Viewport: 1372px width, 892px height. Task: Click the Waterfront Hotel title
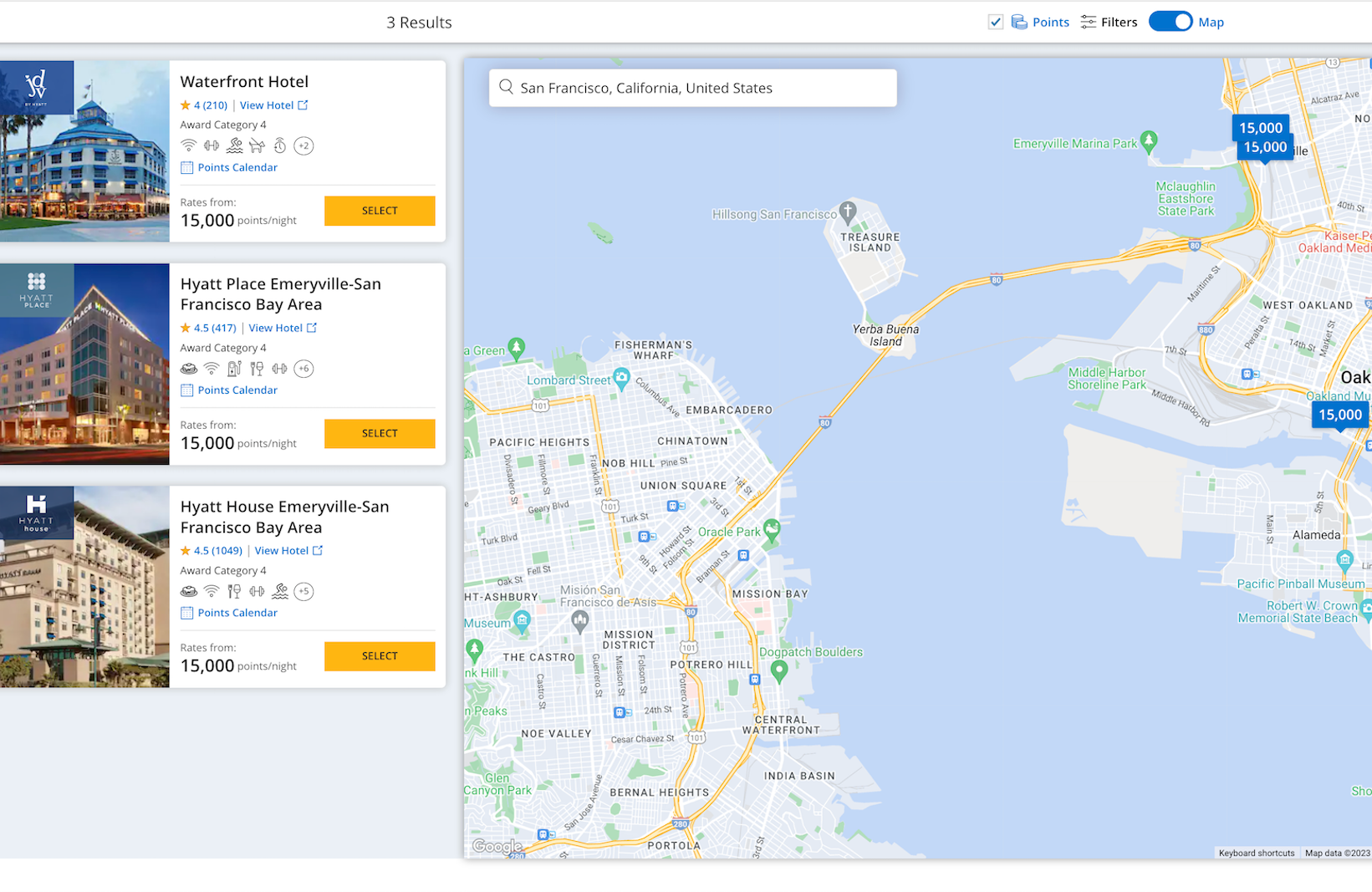(x=244, y=81)
